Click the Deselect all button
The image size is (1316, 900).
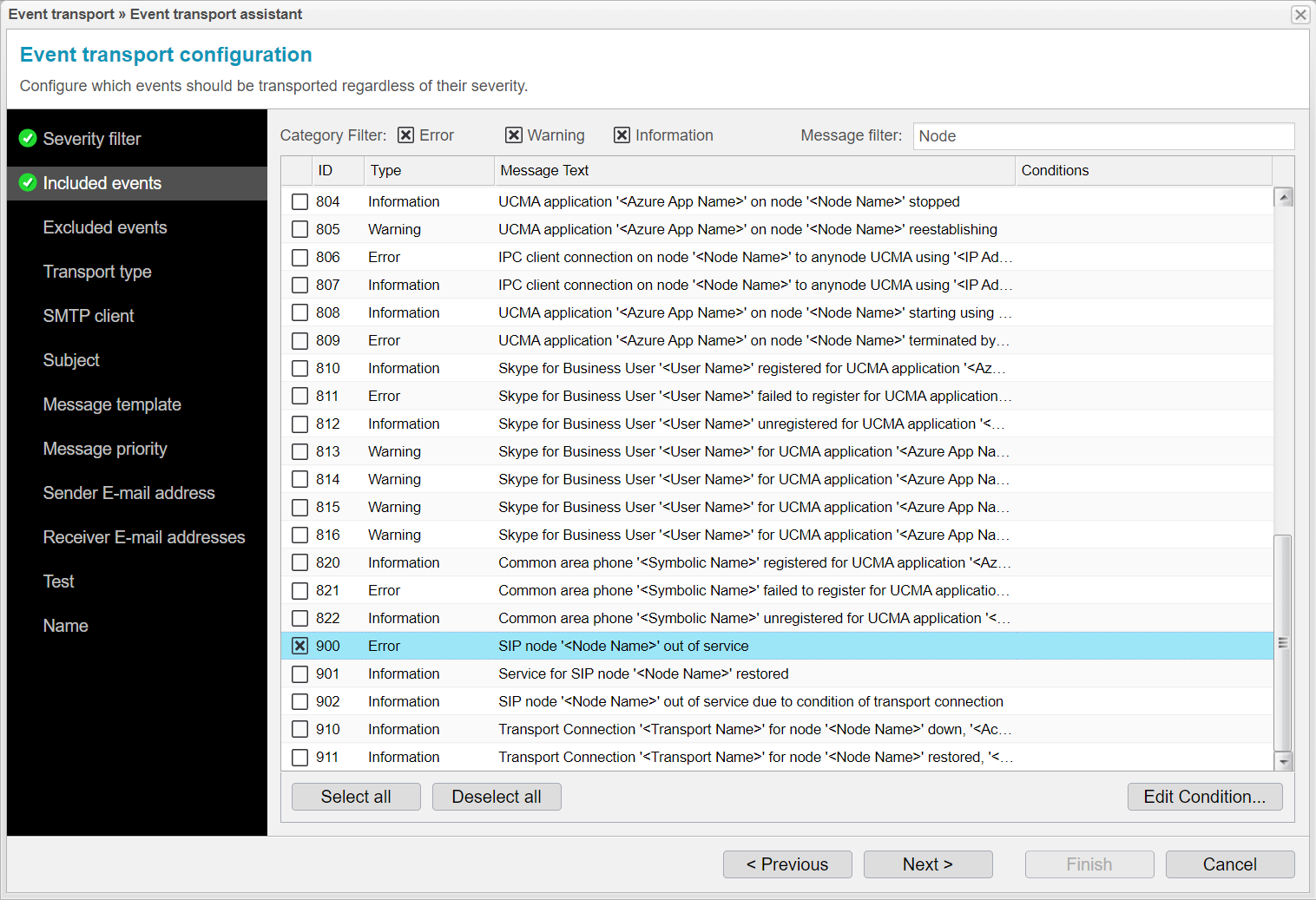coord(496,796)
